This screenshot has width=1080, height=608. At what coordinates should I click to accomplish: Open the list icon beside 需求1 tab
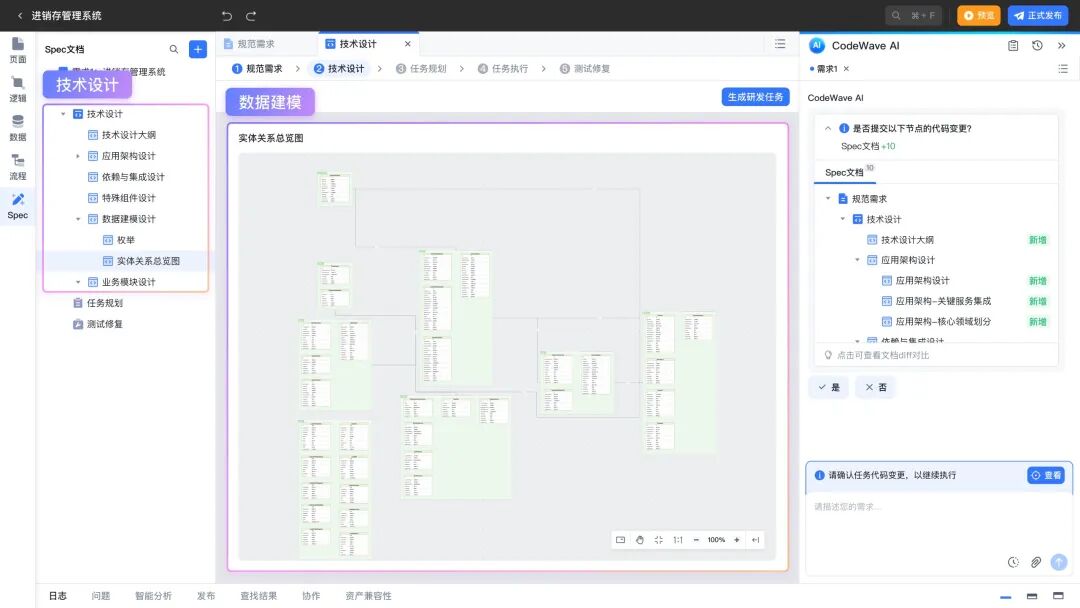[x=1063, y=69]
